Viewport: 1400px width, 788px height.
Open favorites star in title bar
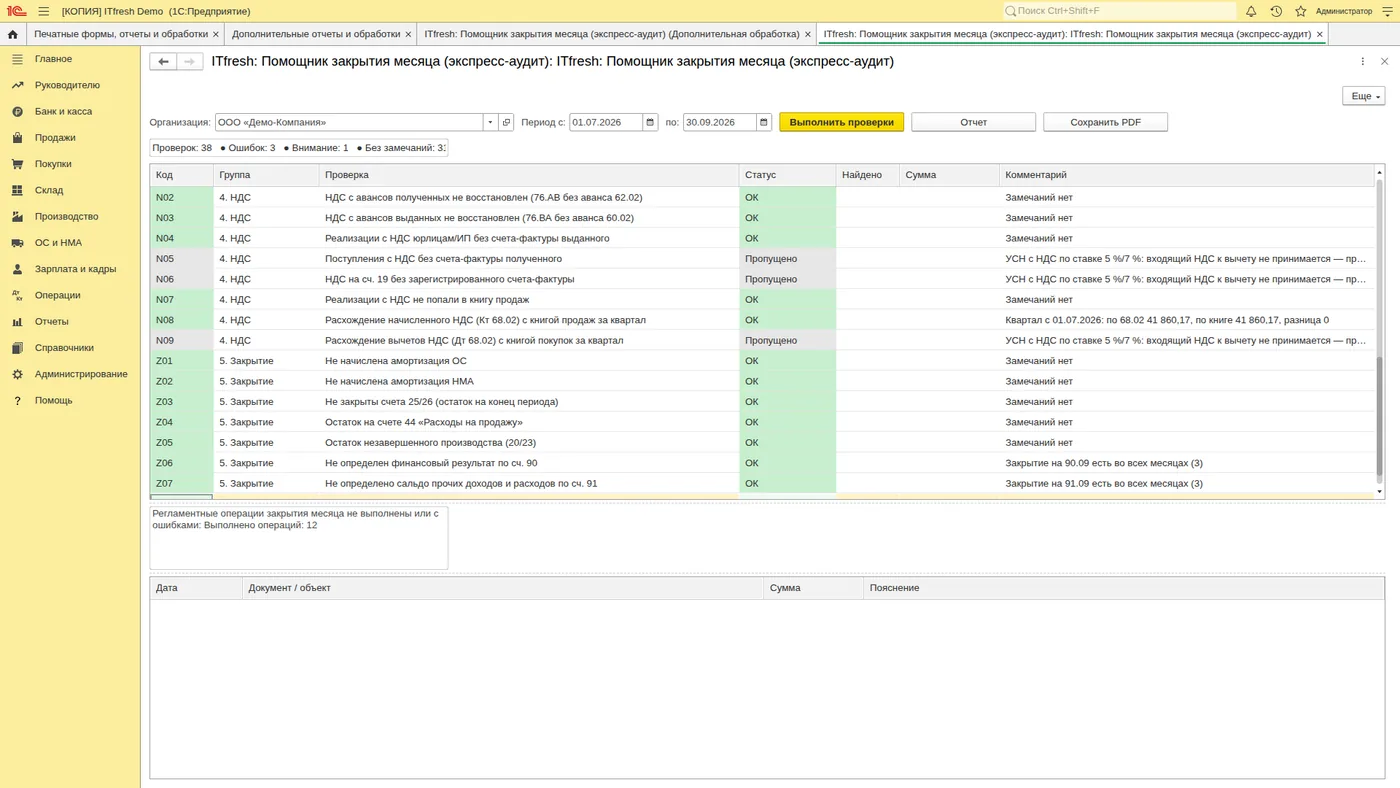[1301, 11]
